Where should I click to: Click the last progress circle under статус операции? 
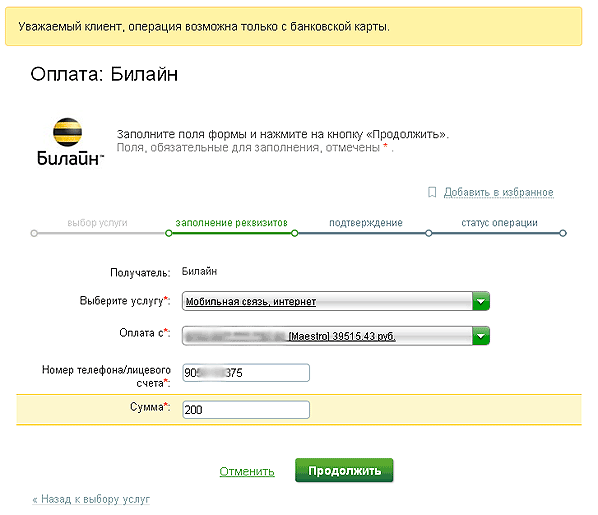click(563, 233)
